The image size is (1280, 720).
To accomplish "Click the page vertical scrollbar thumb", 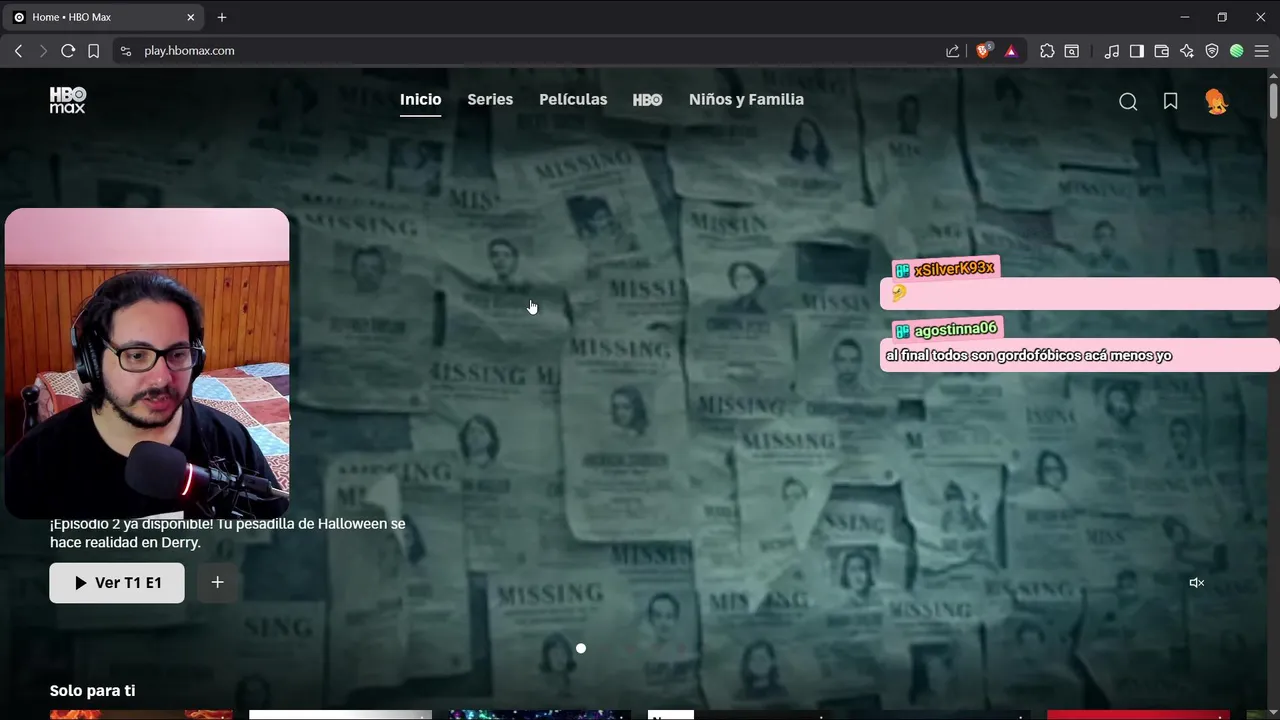I will pos(1273,101).
